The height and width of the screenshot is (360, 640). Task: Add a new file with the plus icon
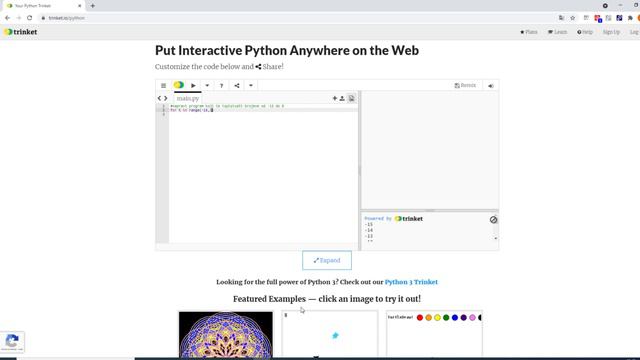coord(335,98)
